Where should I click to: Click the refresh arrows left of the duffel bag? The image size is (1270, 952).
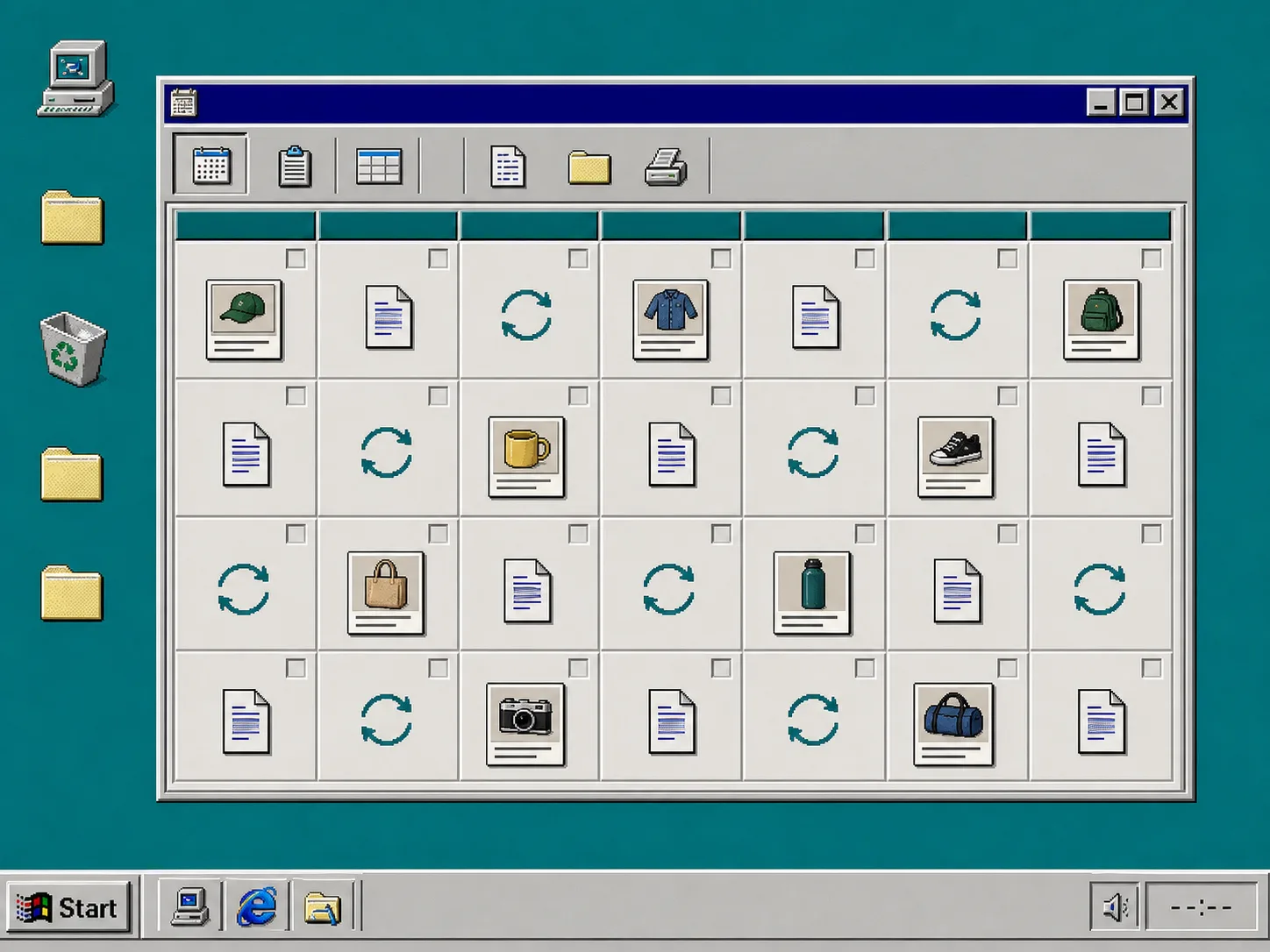(x=813, y=720)
